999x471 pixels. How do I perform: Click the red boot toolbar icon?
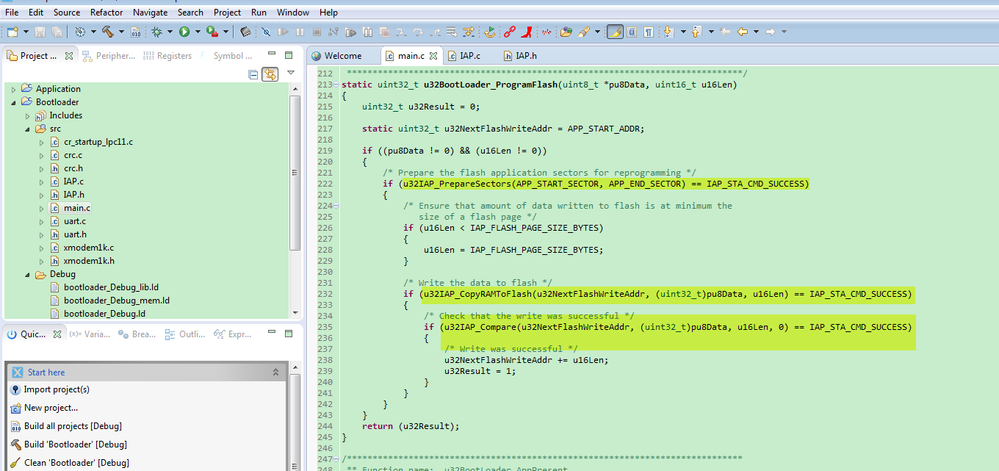pyautogui.click(x=527, y=32)
